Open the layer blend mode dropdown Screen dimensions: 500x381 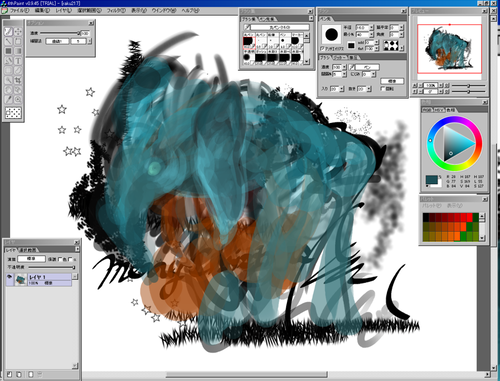click(31, 259)
